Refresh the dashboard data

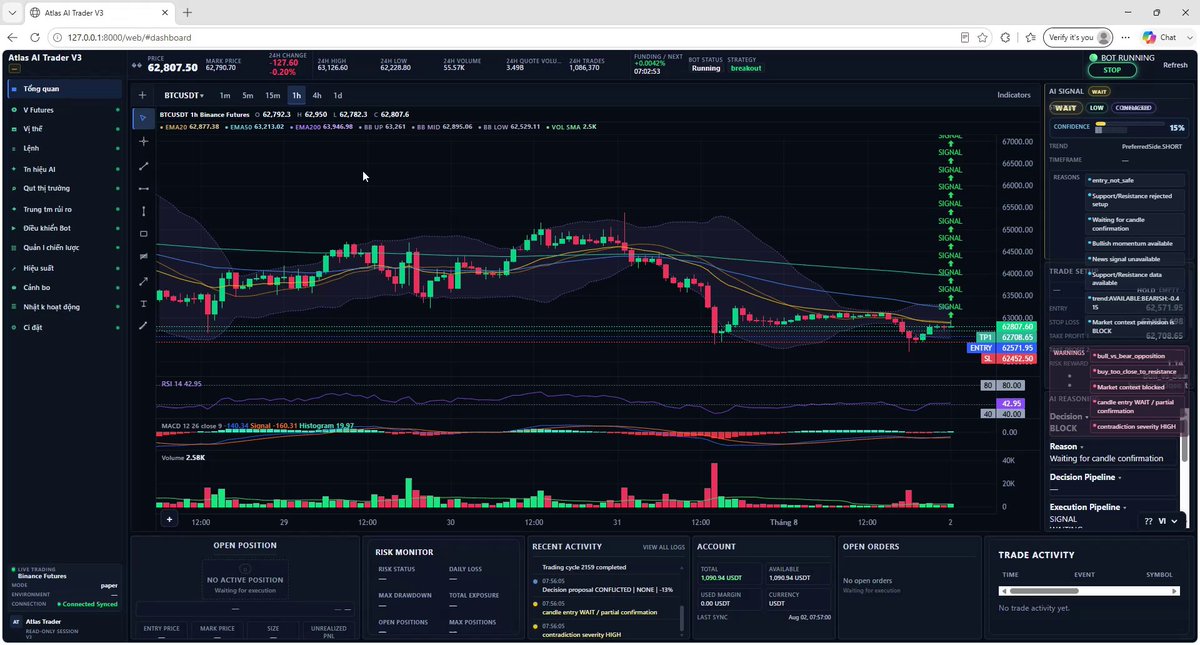(x=1175, y=65)
